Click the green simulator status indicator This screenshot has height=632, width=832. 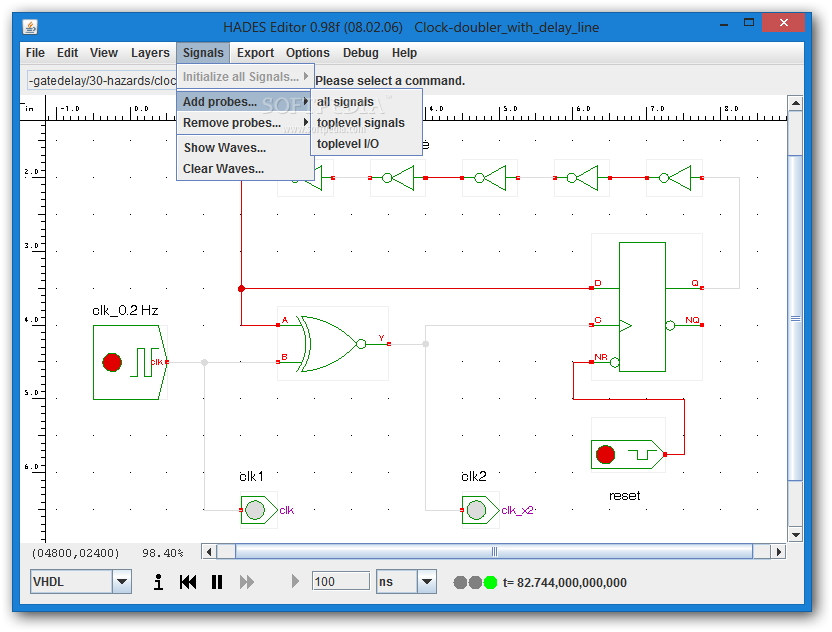[490, 583]
